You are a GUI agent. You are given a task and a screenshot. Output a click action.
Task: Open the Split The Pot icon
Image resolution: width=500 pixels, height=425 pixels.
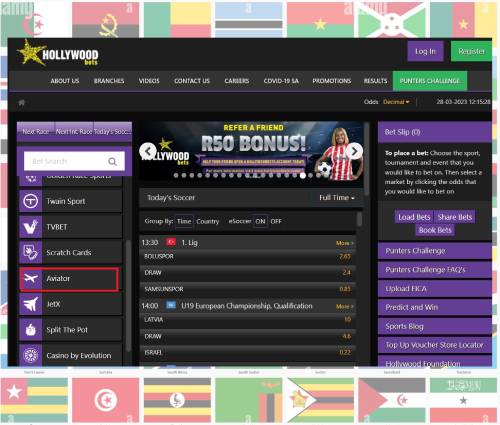pos(31,330)
